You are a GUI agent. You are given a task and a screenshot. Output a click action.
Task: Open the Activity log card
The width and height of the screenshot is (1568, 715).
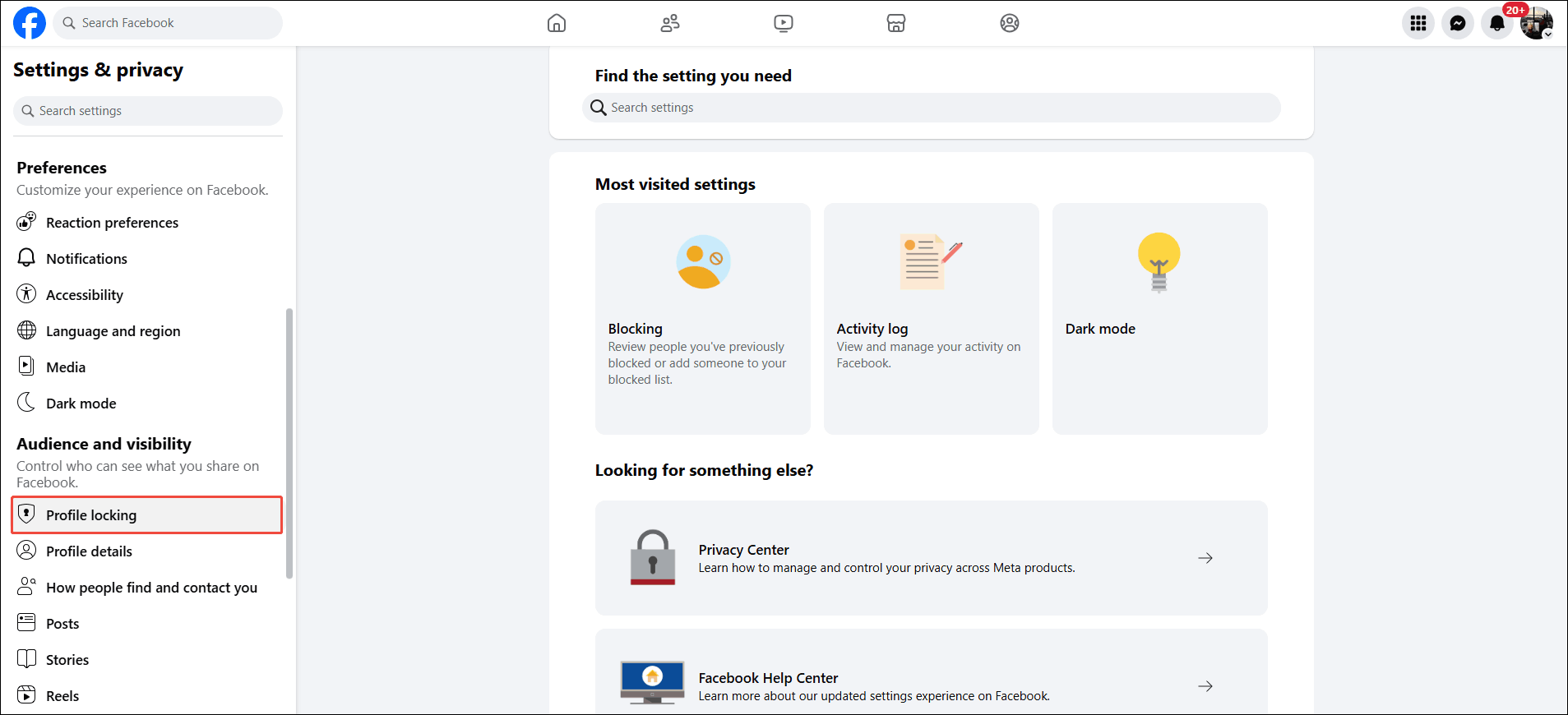pyautogui.click(x=932, y=319)
